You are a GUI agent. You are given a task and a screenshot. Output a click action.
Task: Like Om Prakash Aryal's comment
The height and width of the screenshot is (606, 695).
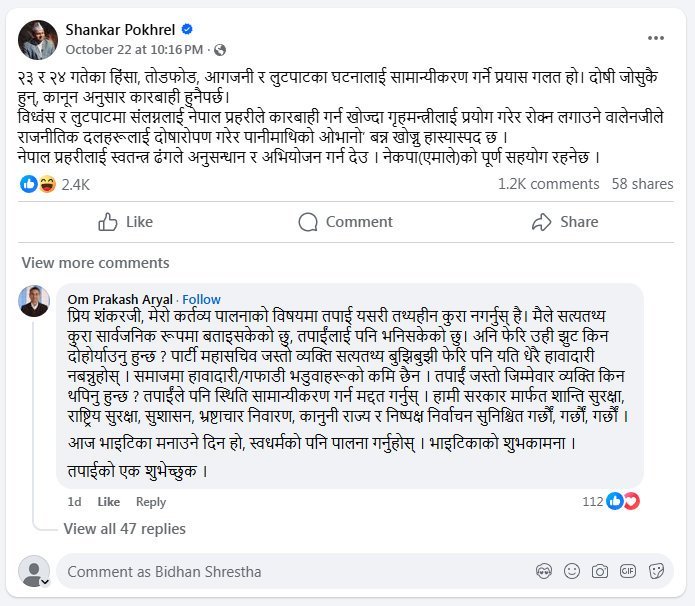[x=108, y=502]
